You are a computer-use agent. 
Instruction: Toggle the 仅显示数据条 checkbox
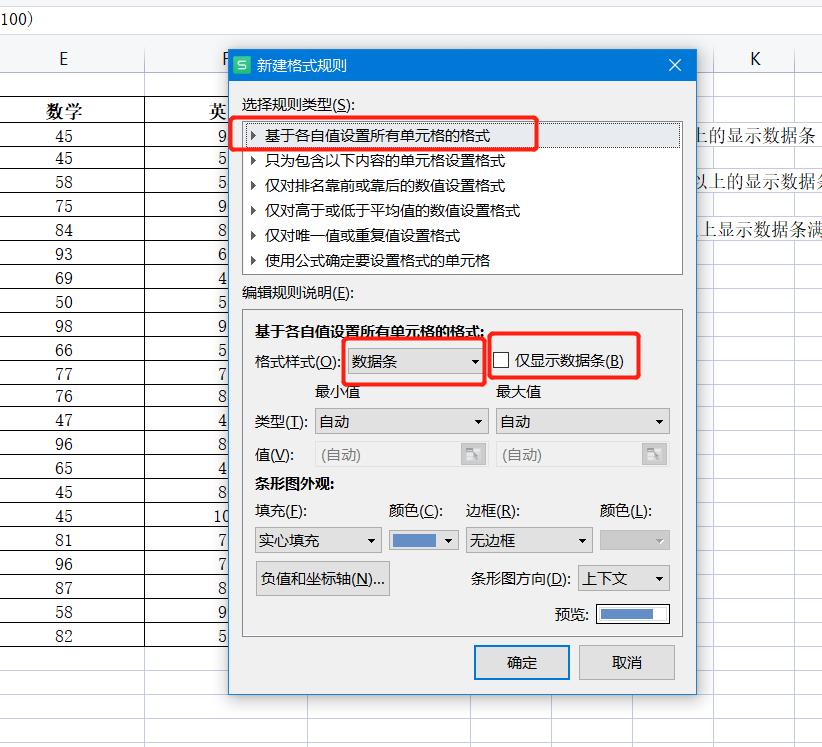click(499, 361)
